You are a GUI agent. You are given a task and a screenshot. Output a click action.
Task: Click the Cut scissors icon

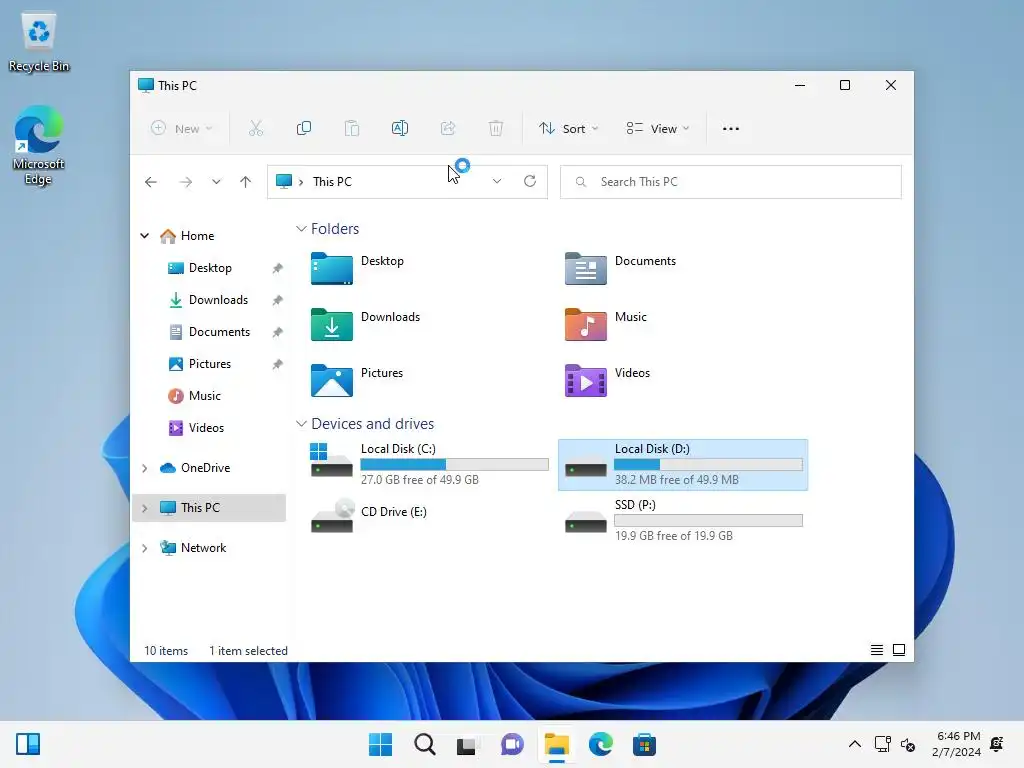pyautogui.click(x=255, y=129)
